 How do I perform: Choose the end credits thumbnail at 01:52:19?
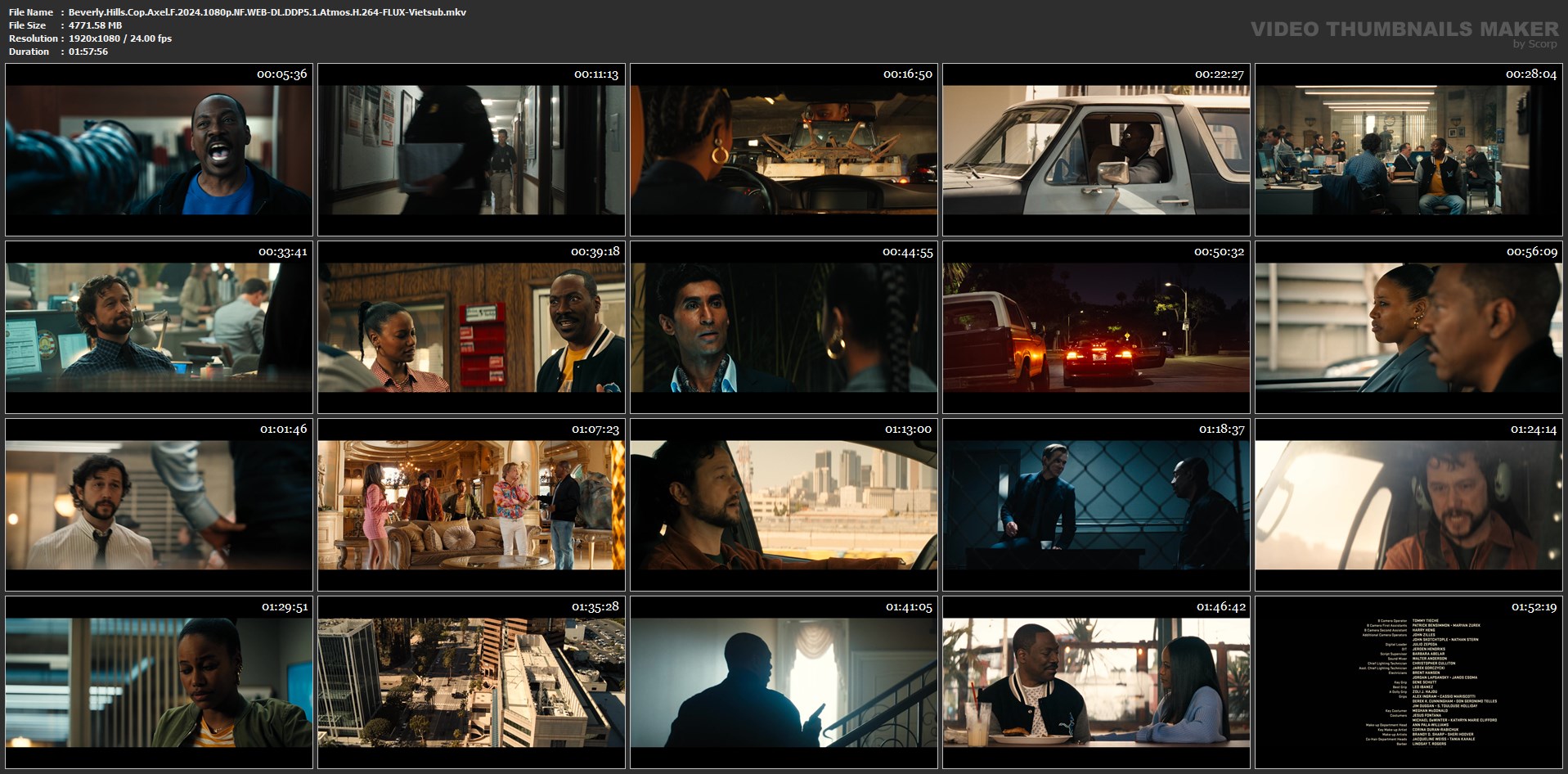1409,682
